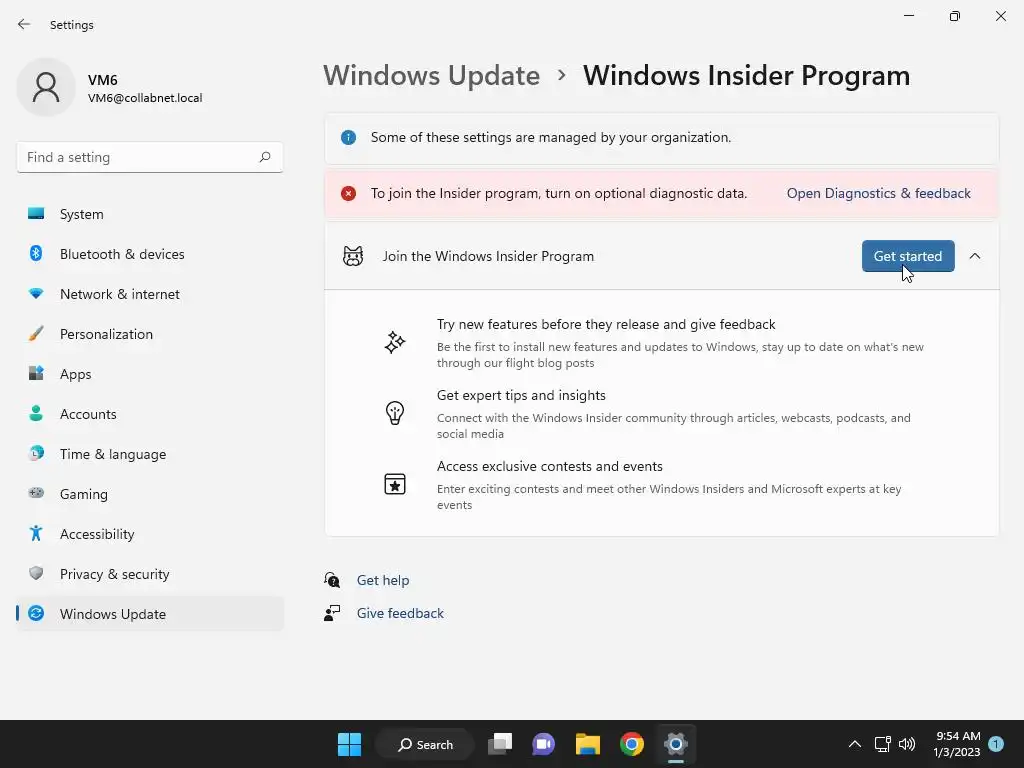Click Access exclusive contests and events heading
Viewport: 1024px width, 768px height.
[x=550, y=466]
